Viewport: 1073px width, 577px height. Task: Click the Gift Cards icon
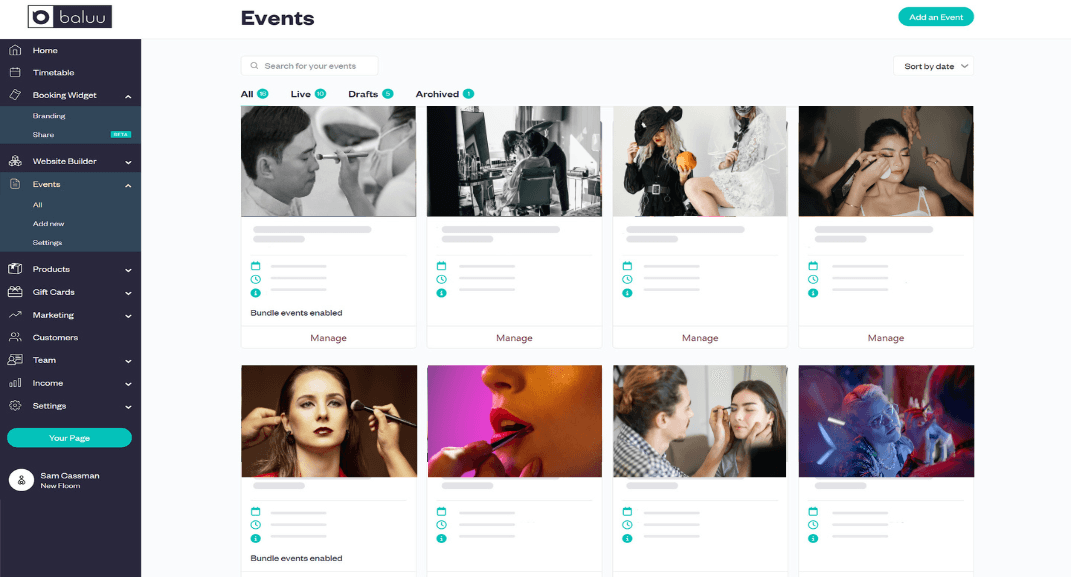(15, 292)
